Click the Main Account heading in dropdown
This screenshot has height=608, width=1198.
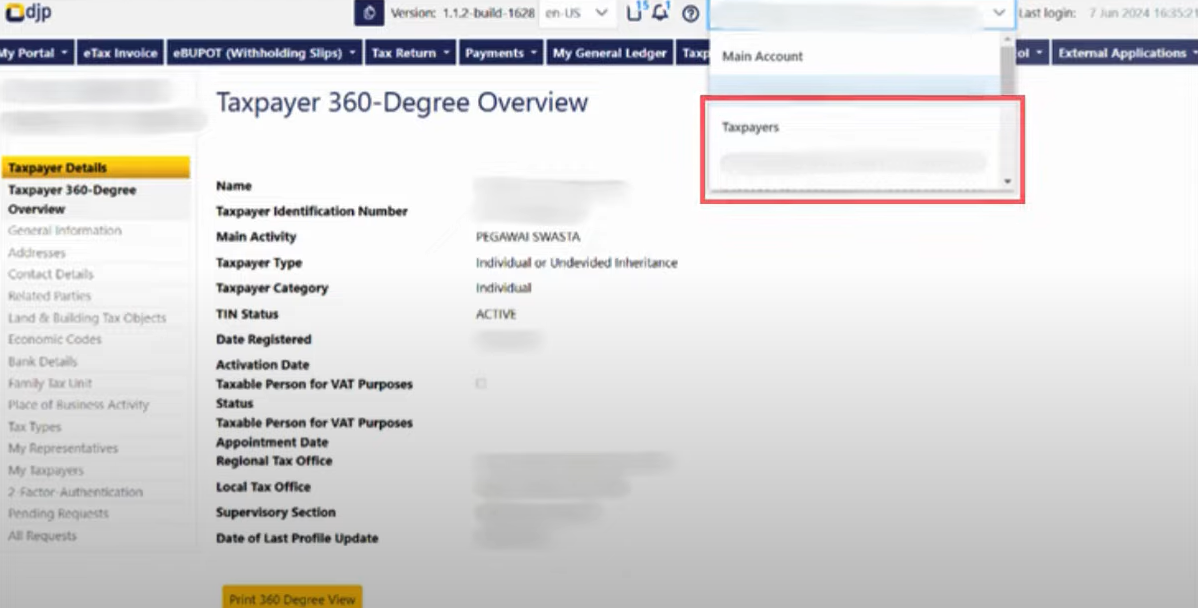coord(763,57)
